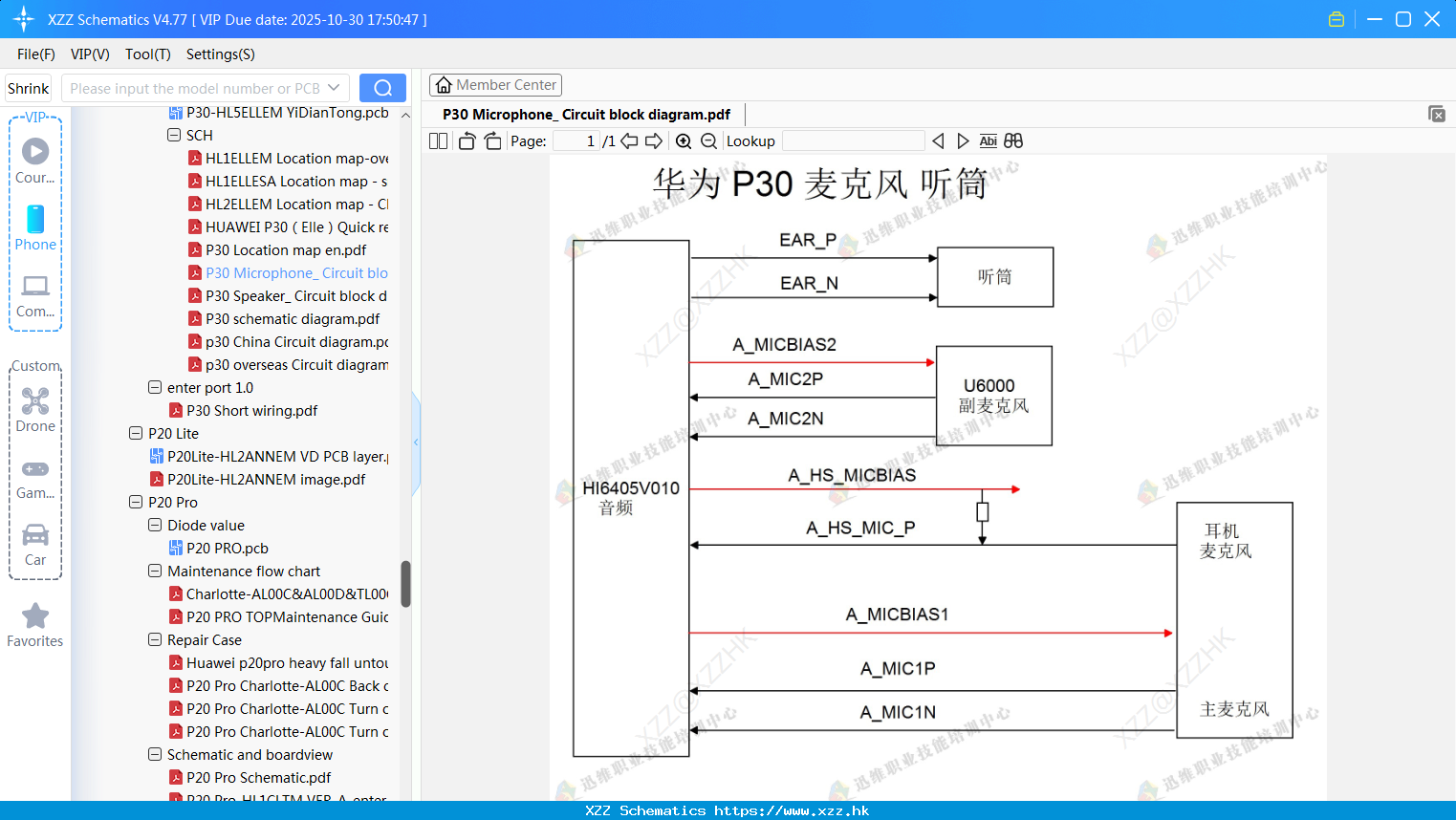Click the Shrink button
1456x820 pixels.
tap(29, 88)
